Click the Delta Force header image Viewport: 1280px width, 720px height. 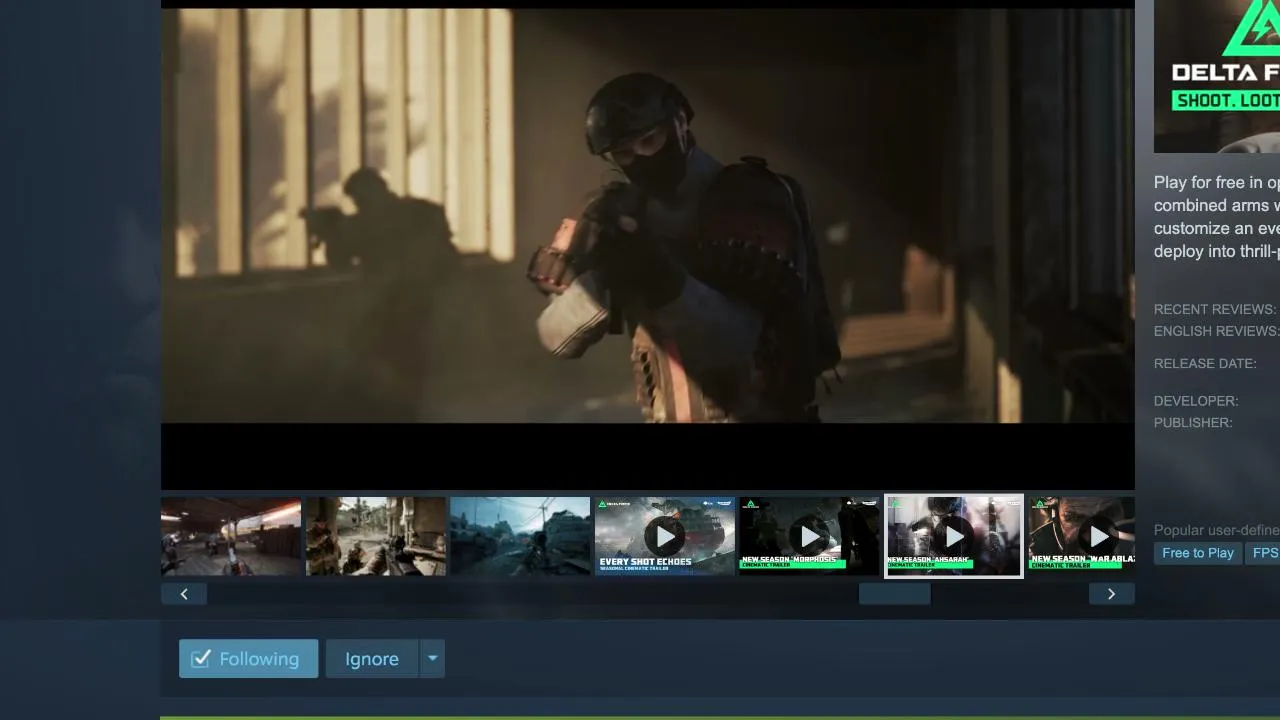tap(1217, 76)
